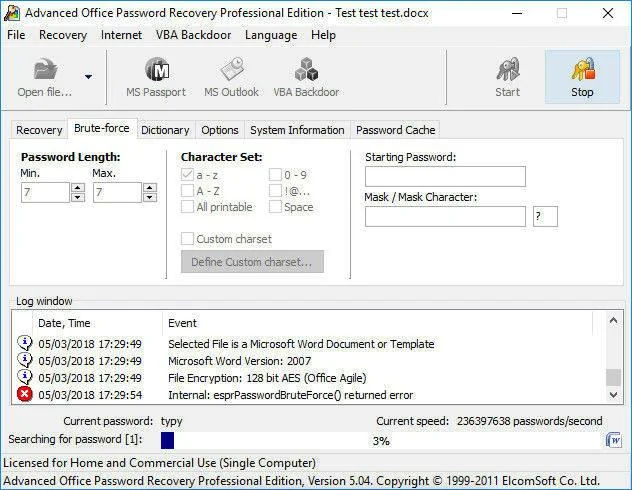
Task: Switch to the System Information tab
Action: point(297,130)
